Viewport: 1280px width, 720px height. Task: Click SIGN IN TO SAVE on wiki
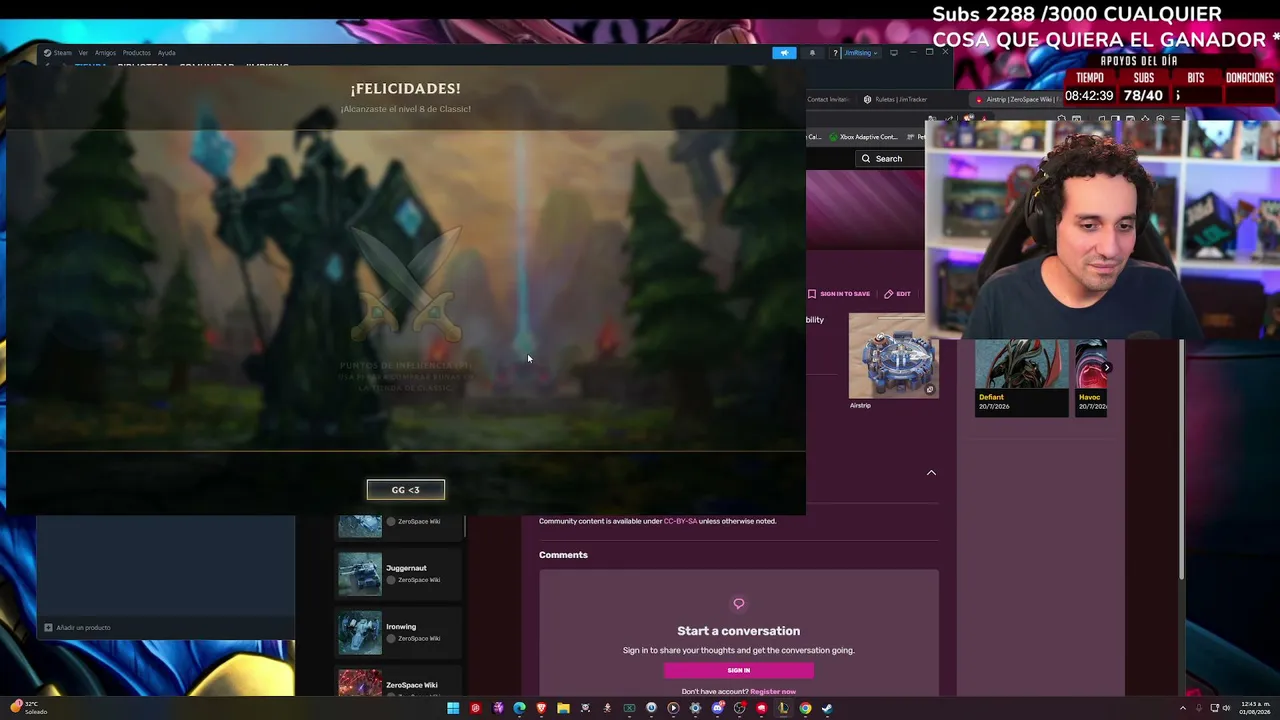(x=839, y=294)
